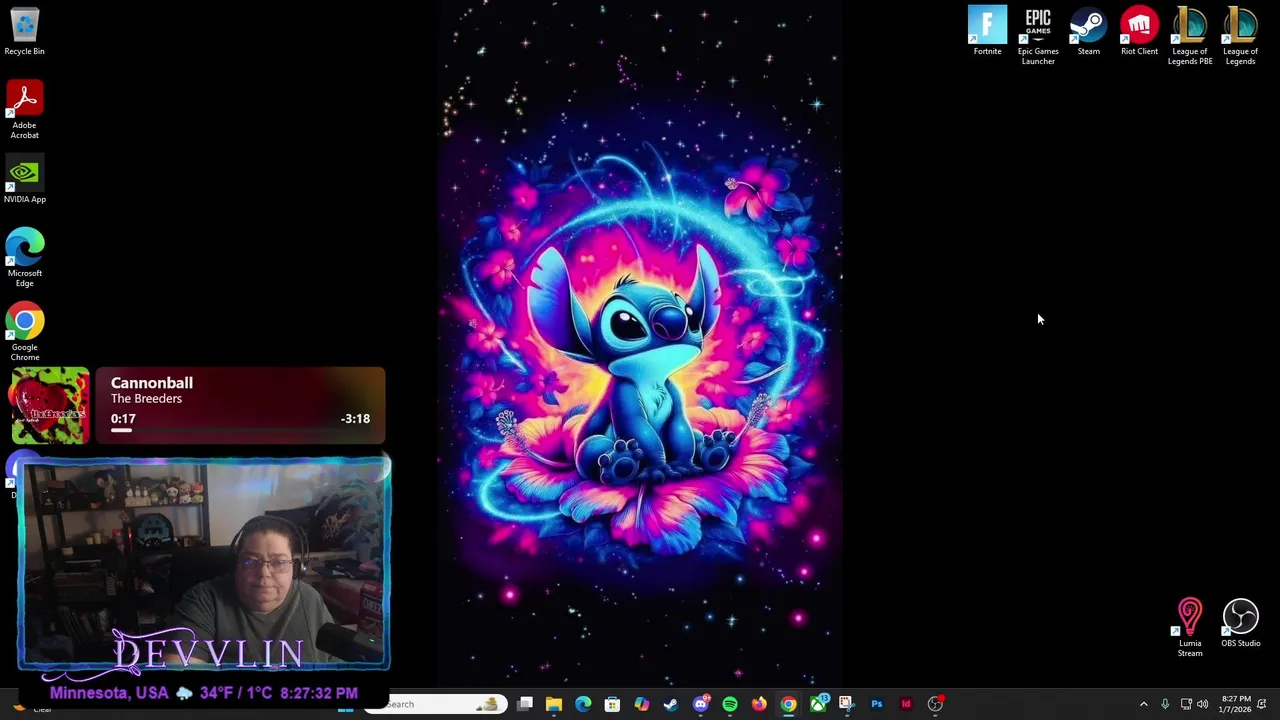Open the volume speaker tray icon
The image size is (1280, 720).
click(x=1203, y=704)
